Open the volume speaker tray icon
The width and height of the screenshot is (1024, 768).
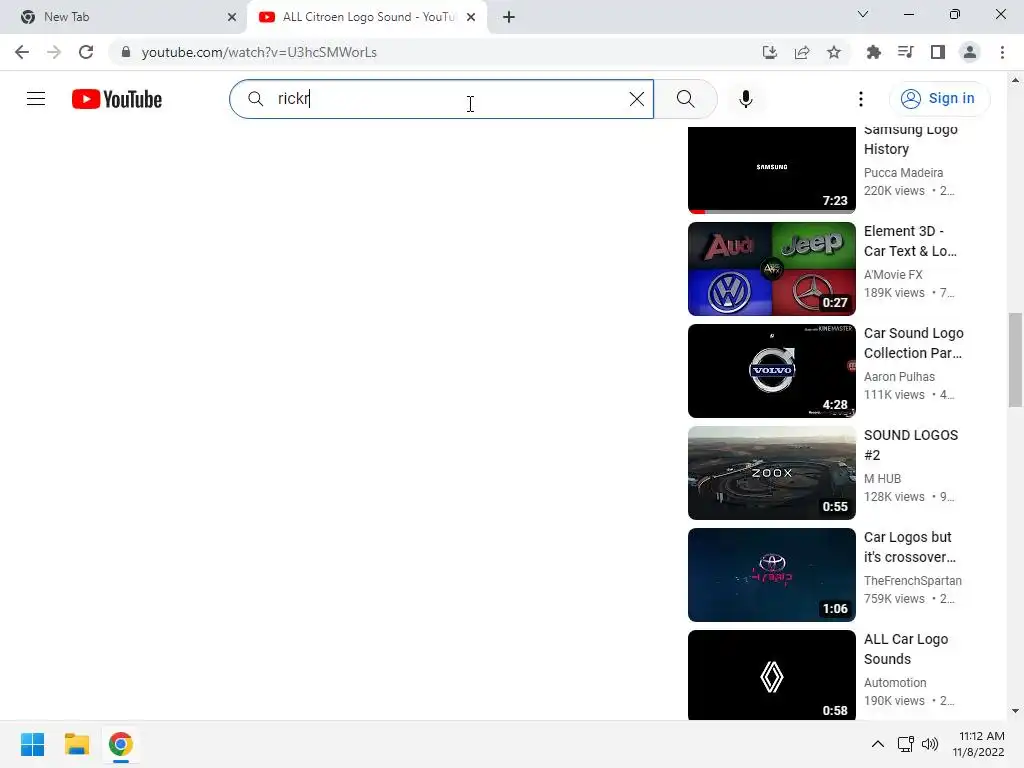click(930, 744)
